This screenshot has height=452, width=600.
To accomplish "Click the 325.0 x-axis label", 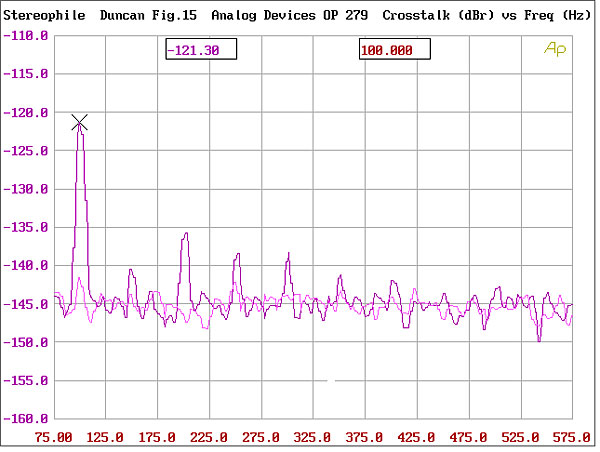I will click(312, 437).
